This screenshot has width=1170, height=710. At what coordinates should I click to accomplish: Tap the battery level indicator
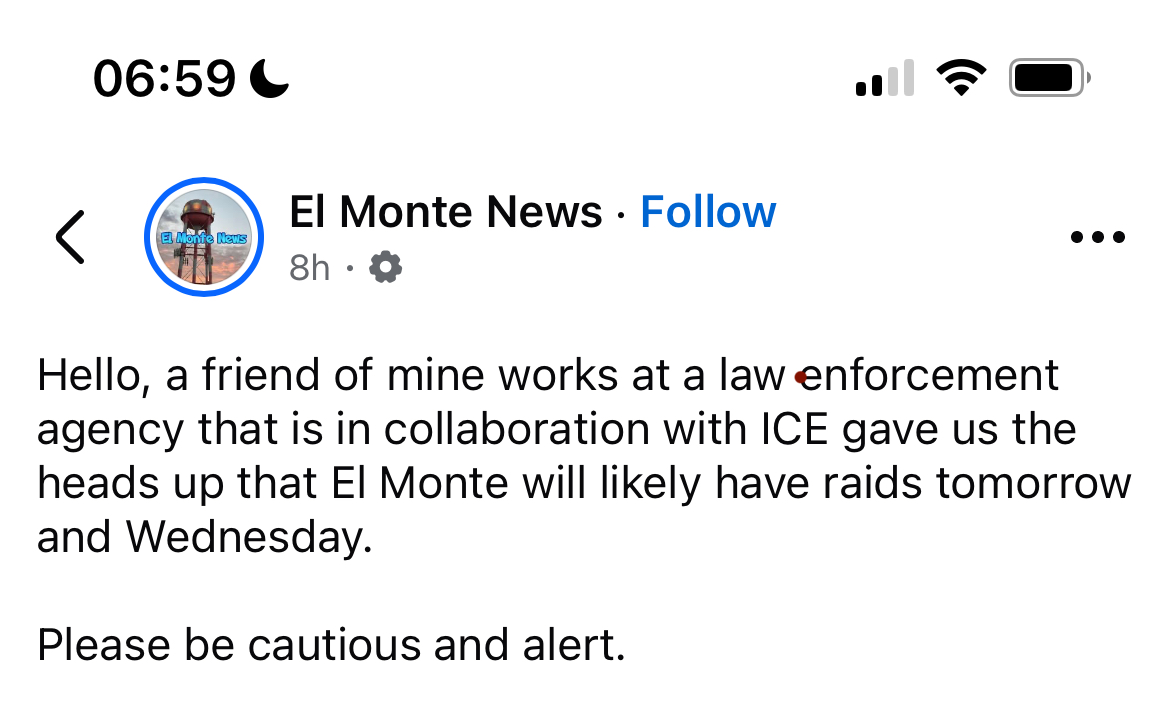[x=1049, y=78]
